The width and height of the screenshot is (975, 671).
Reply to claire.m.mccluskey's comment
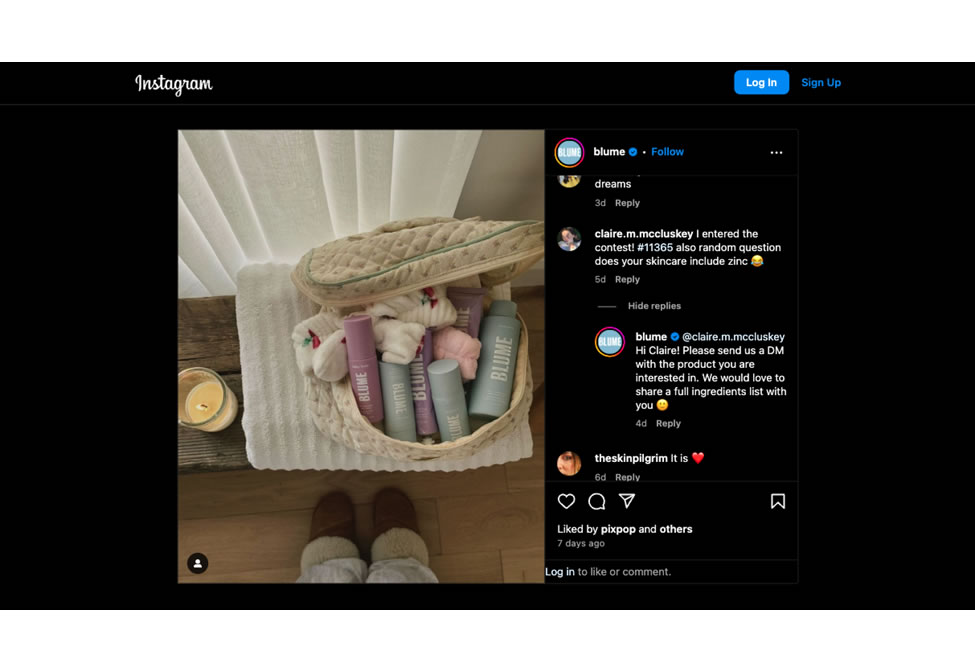pyautogui.click(x=627, y=280)
